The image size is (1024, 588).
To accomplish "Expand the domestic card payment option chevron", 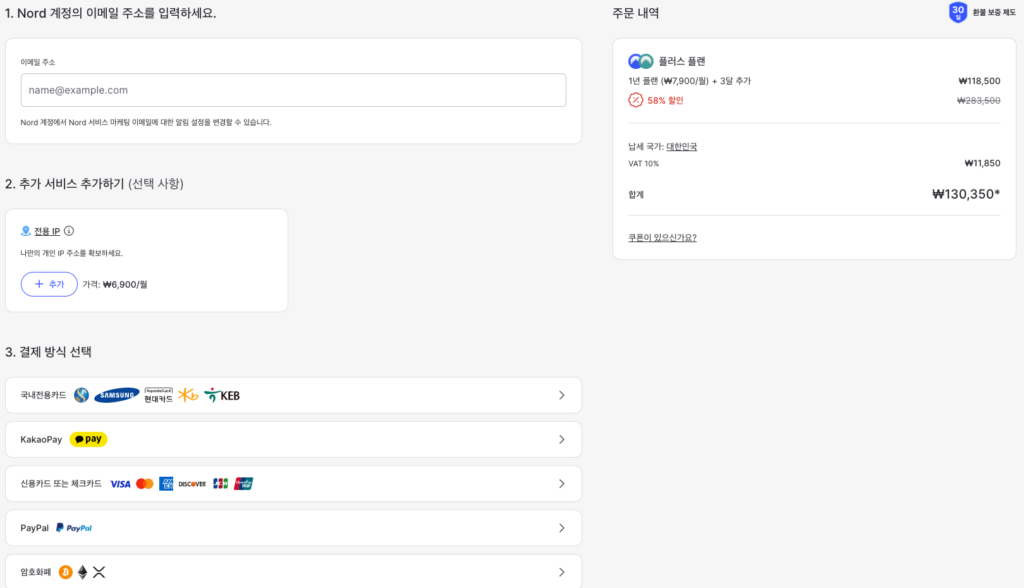I will tap(561, 395).
